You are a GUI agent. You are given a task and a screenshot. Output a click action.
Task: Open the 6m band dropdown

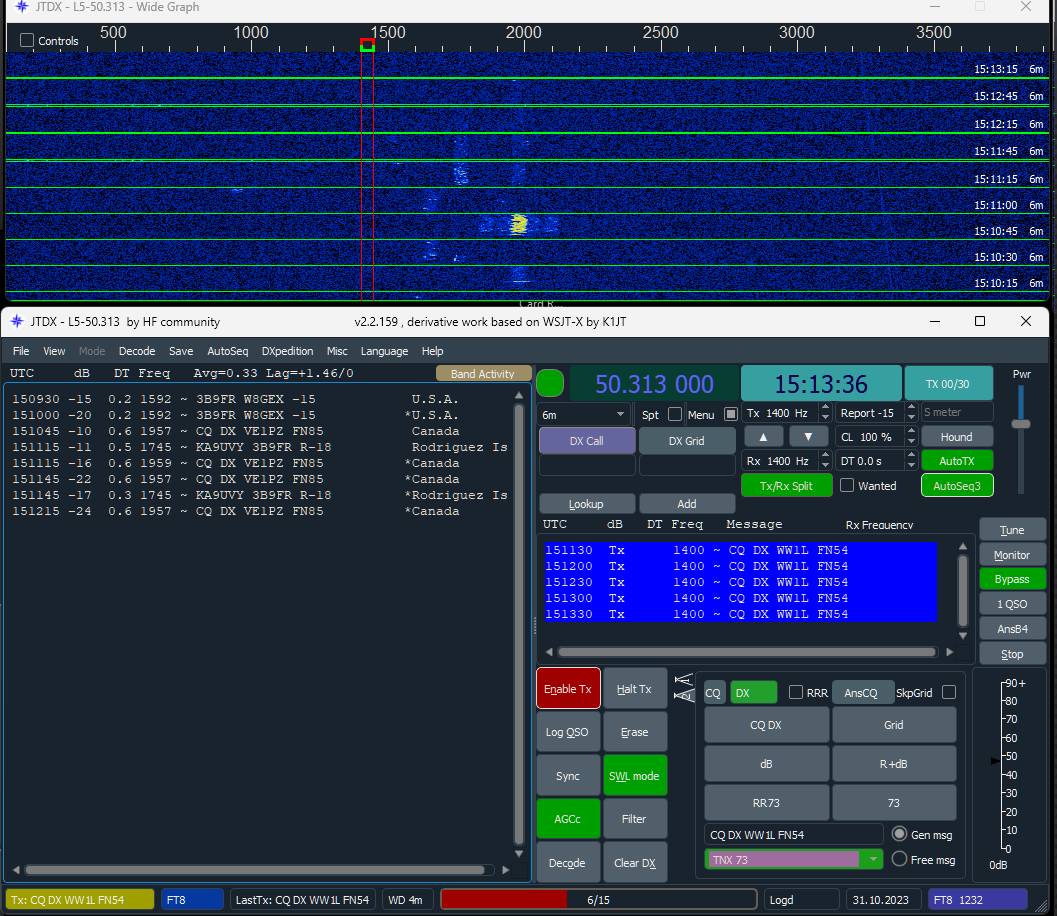pos(583,415)
